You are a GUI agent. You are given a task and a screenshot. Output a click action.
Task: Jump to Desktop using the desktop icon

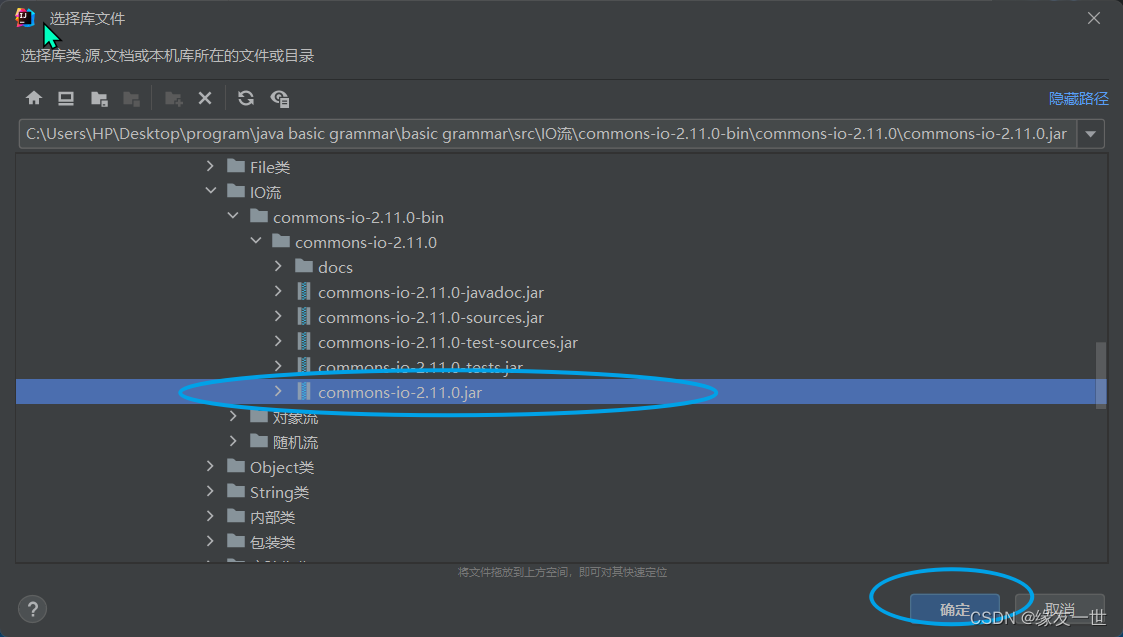[x=66, y=98]
